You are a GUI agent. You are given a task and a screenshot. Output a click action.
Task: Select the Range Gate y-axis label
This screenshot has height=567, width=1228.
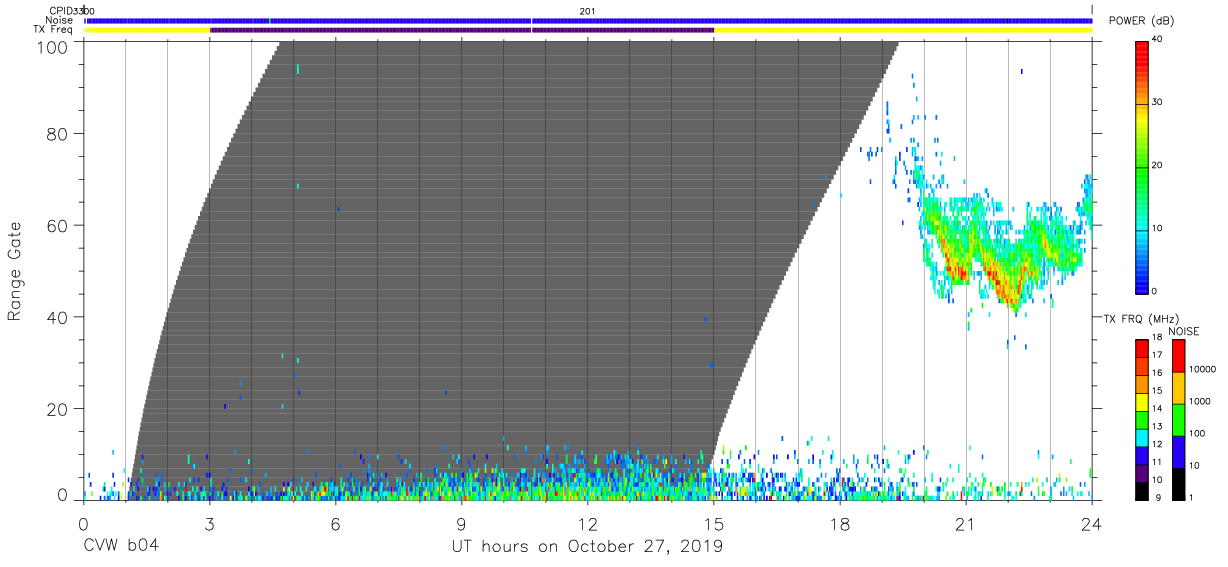(x=15, y=272)
